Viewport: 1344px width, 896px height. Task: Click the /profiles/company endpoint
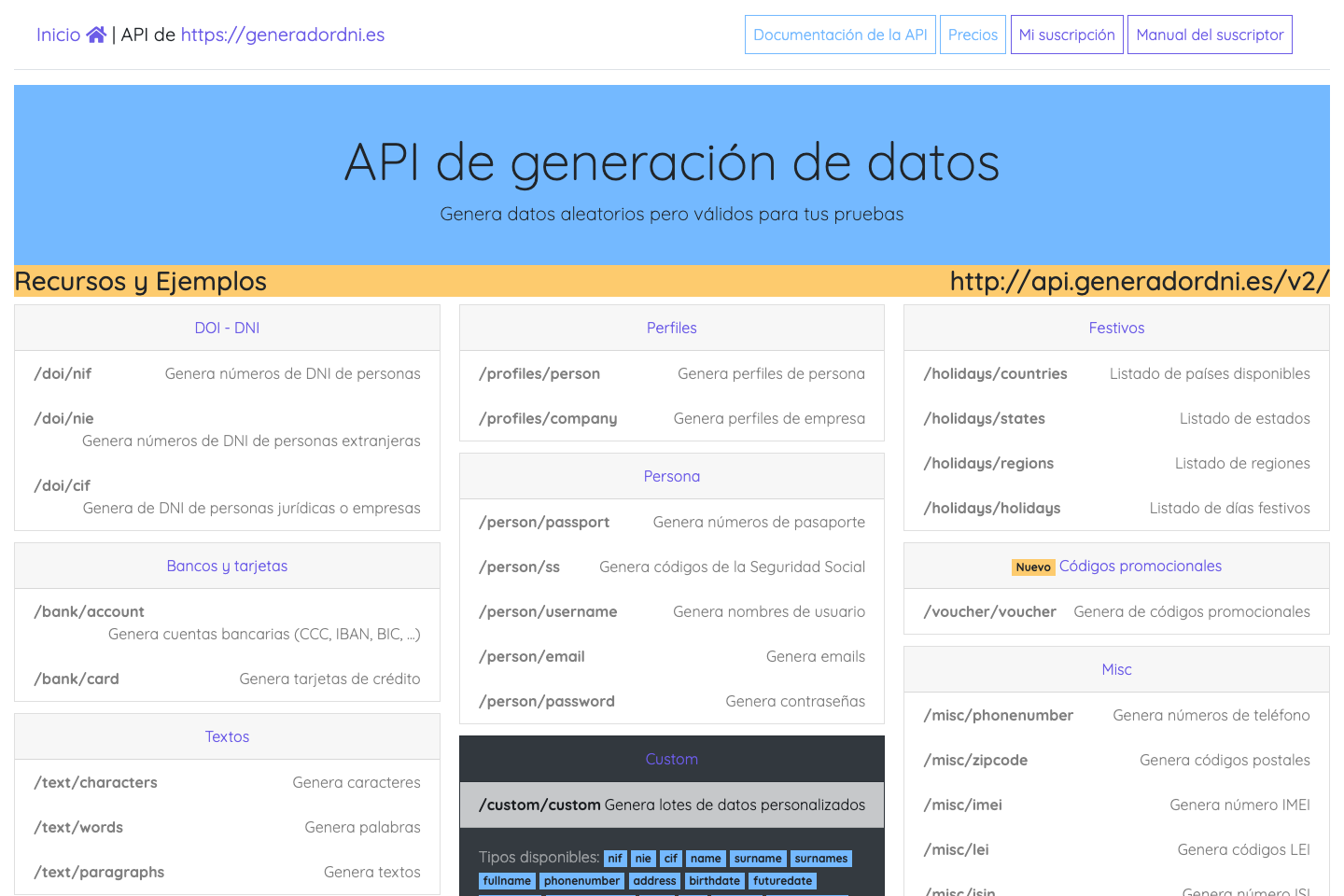click(x=549, y=418)
